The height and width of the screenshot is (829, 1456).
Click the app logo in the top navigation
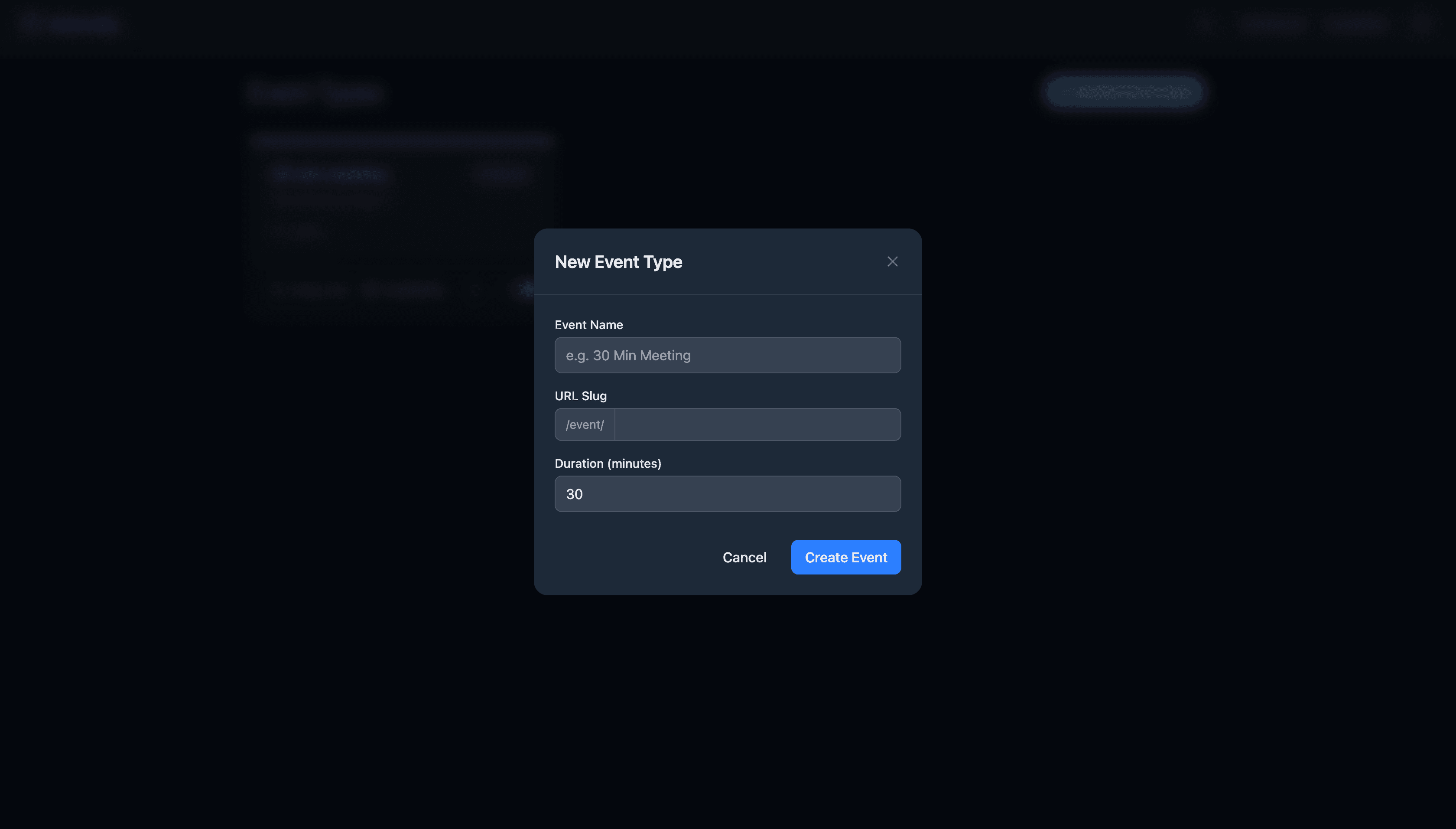[68, 24]
